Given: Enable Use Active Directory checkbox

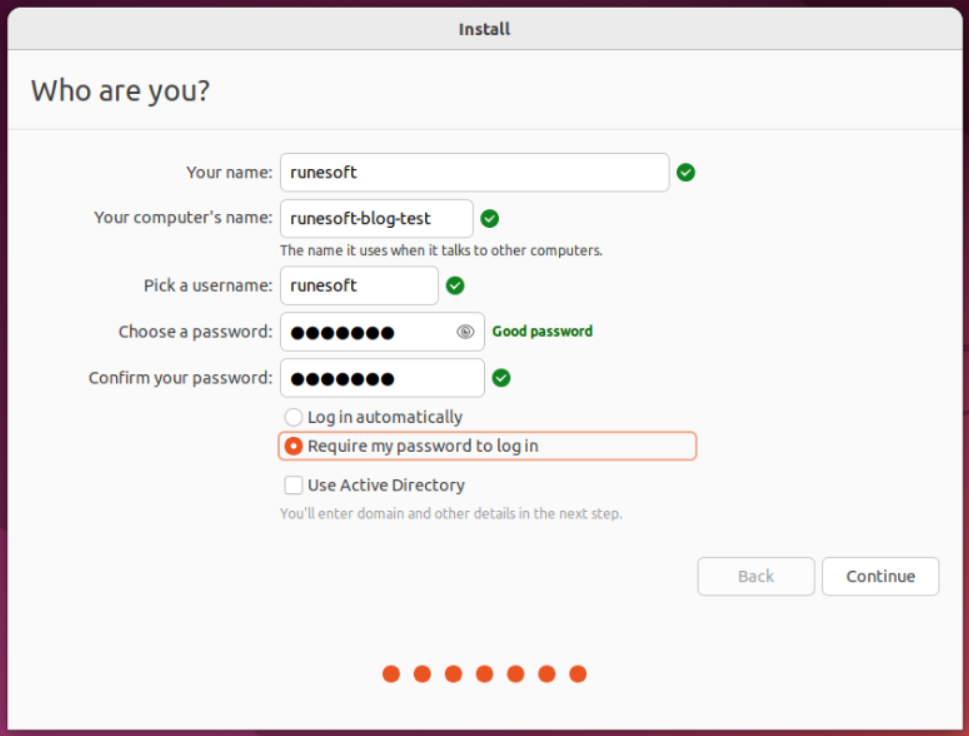Looking at the screenshot, I should pyautogui.click(x=293, y=485).
